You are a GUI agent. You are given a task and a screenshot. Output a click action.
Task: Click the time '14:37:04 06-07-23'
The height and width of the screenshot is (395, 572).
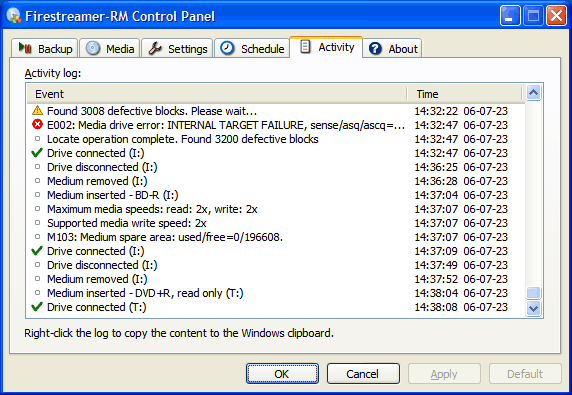(461, 195)
